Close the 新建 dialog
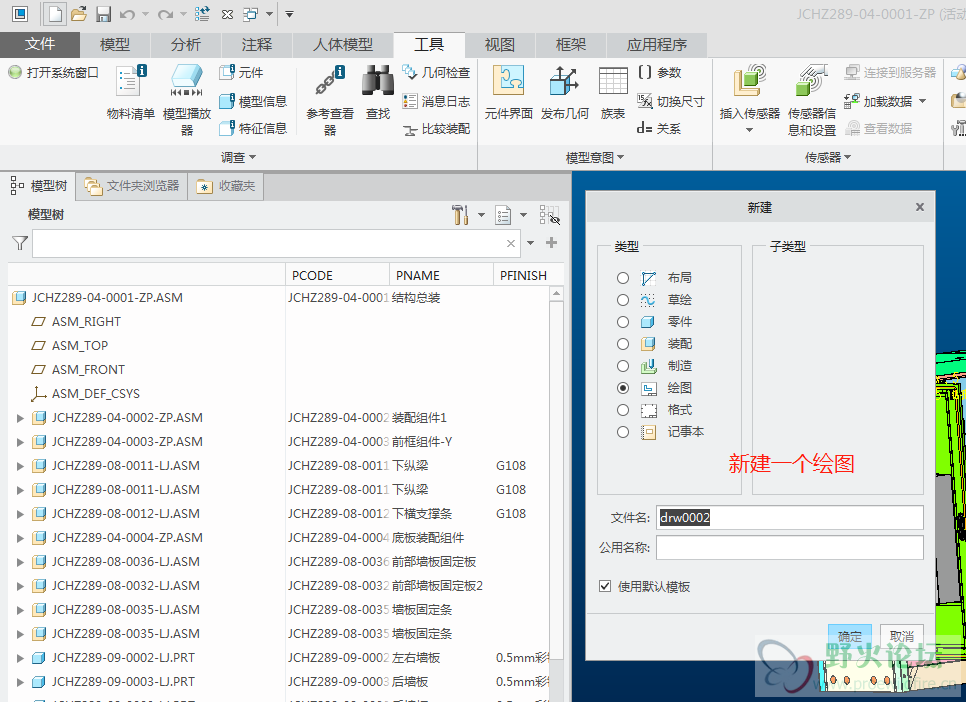 tap(920, 207)
